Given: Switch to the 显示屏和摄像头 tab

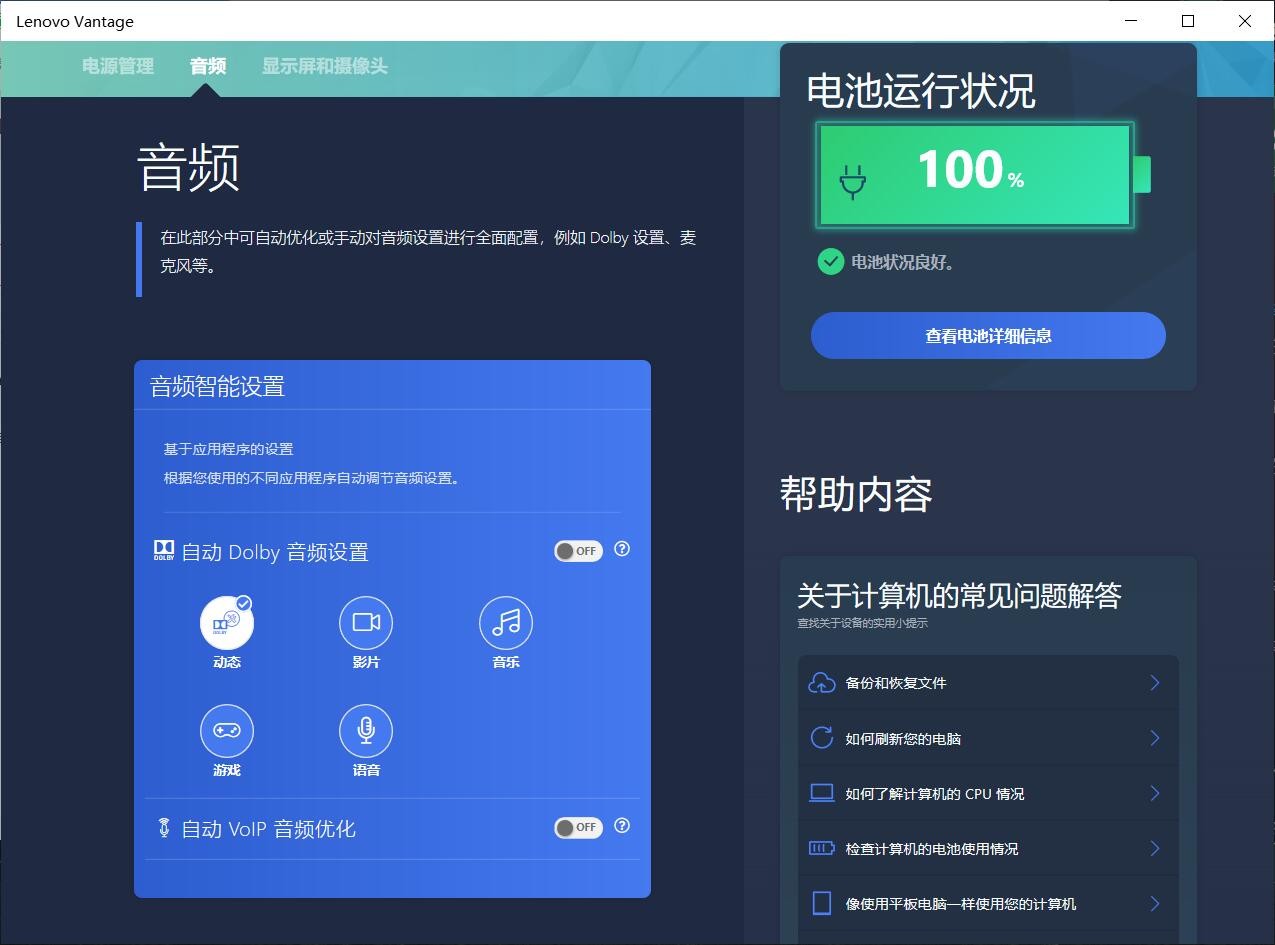Looking at the screenshot, I should click(x=325, y=66).
